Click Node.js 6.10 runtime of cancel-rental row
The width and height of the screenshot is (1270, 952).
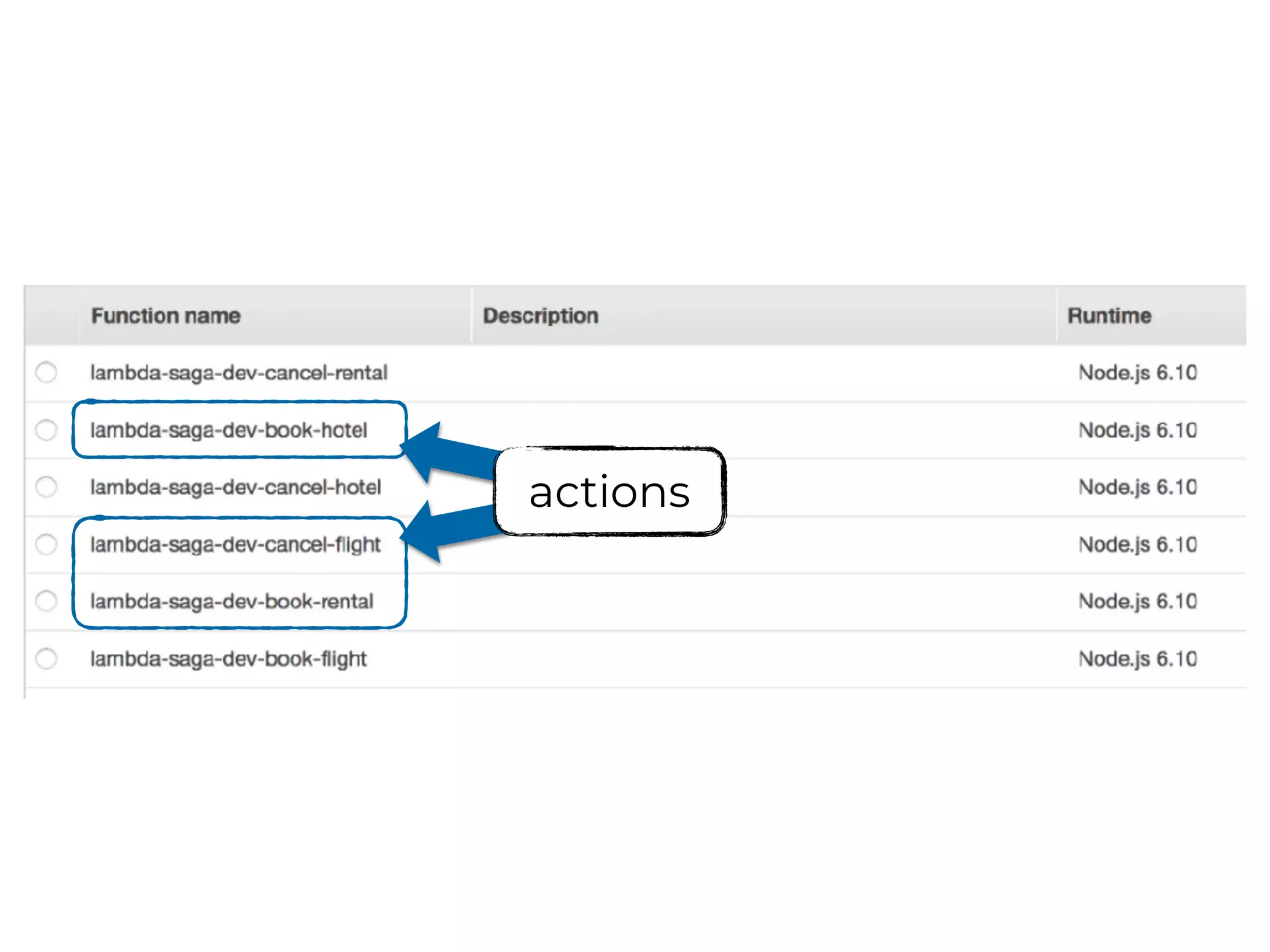pyautogui.click(x=1137, y=372)
